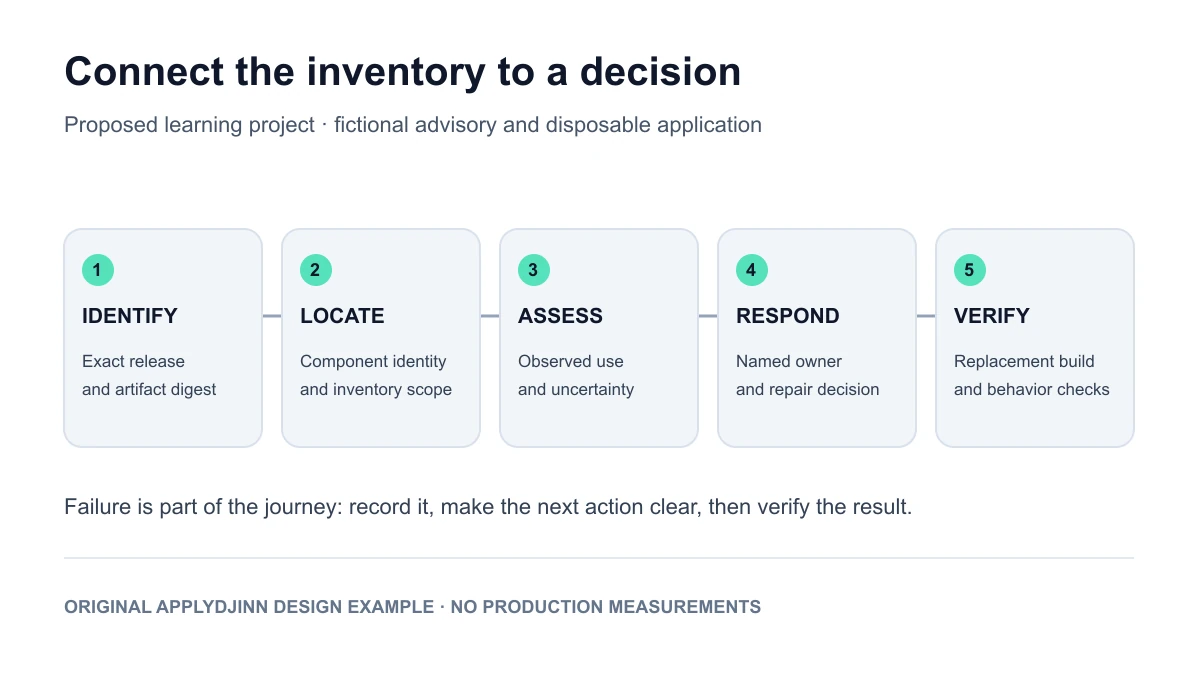Click the 'Proposed learning project' subtitle
1200x675 pixels.
tap(413, 125)
